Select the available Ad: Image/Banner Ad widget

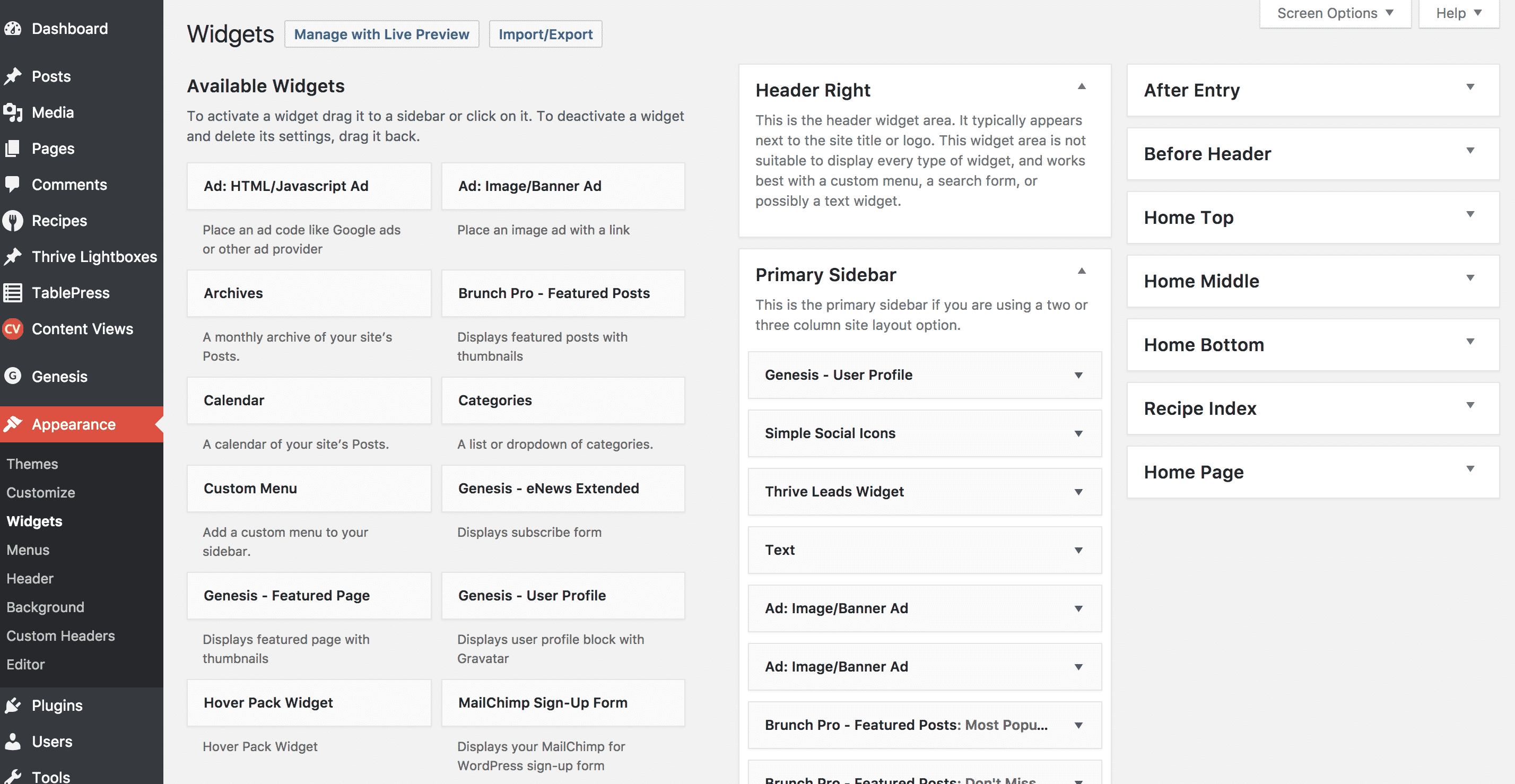[x=563, y=186]
